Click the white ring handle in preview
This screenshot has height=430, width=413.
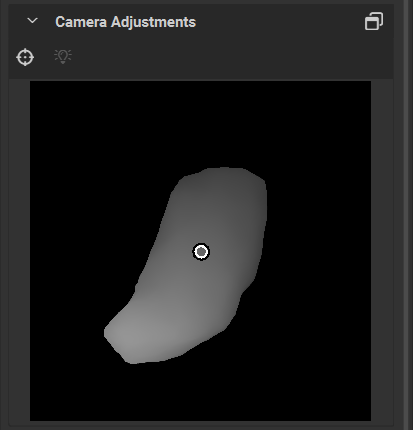click(x=201, y=252)
